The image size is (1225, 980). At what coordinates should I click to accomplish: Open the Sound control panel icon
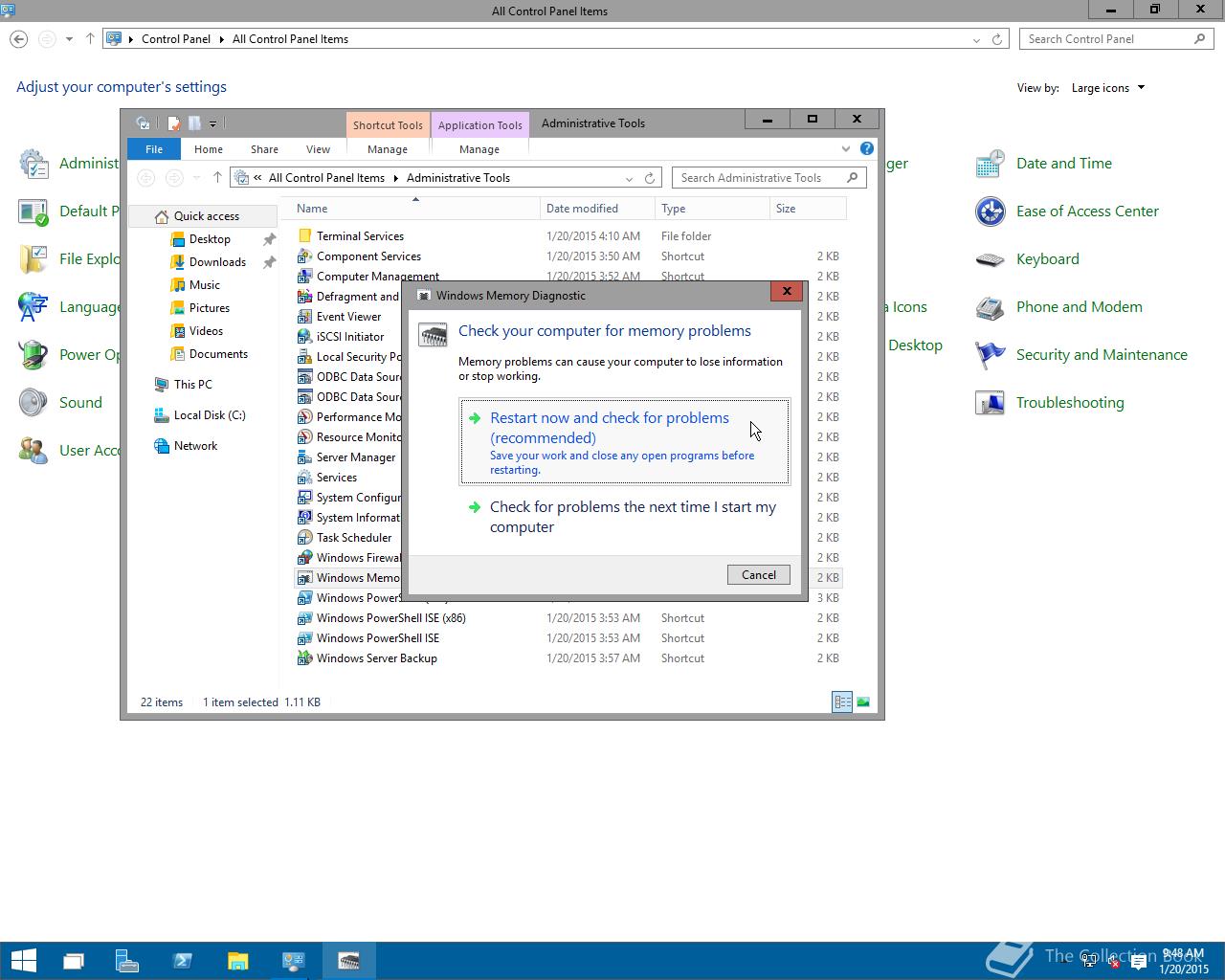[60, 403]
